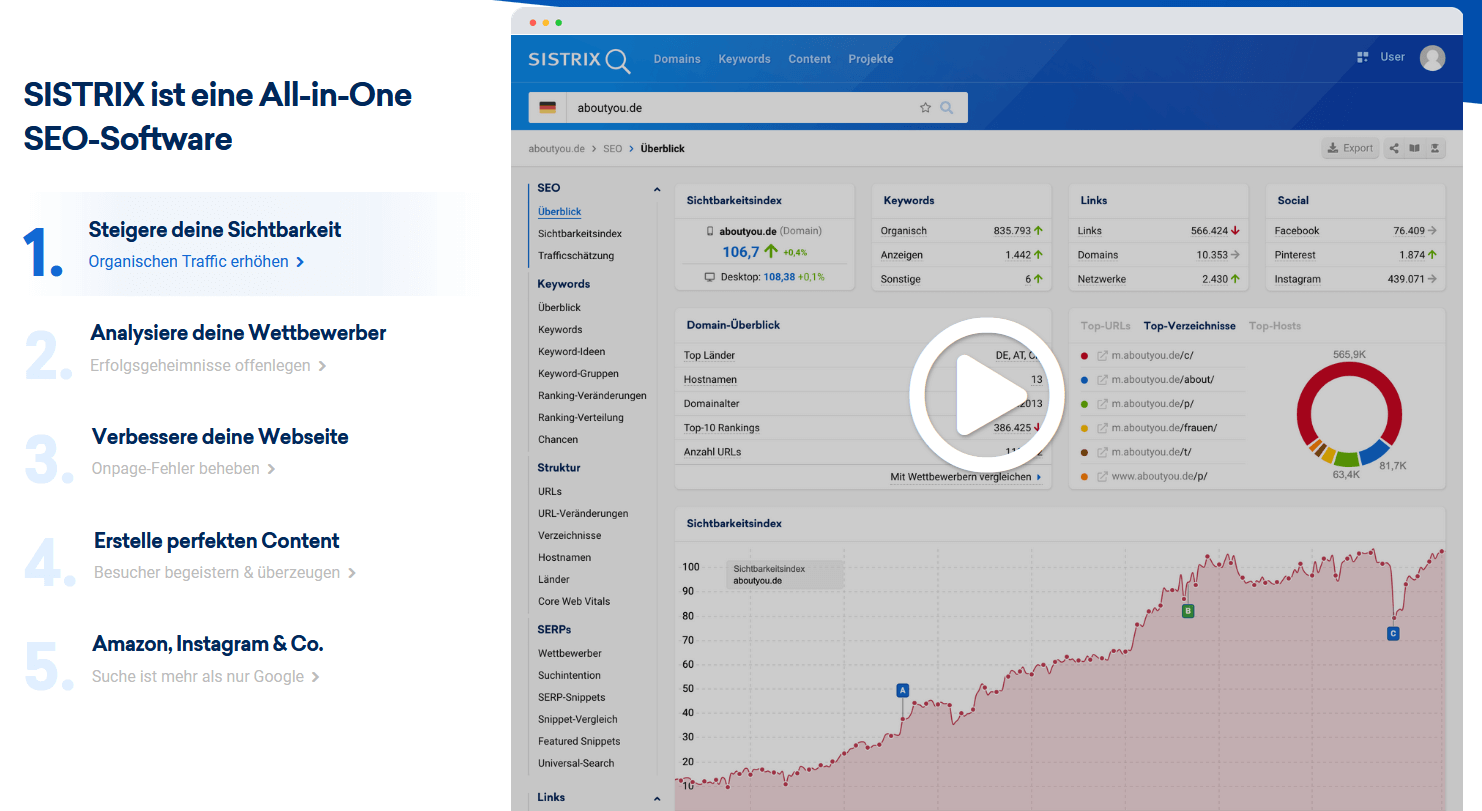Click Mit Wettbewerbern vergleichen link
This screenshot has width=1482, height=811.
coord(966,477)
